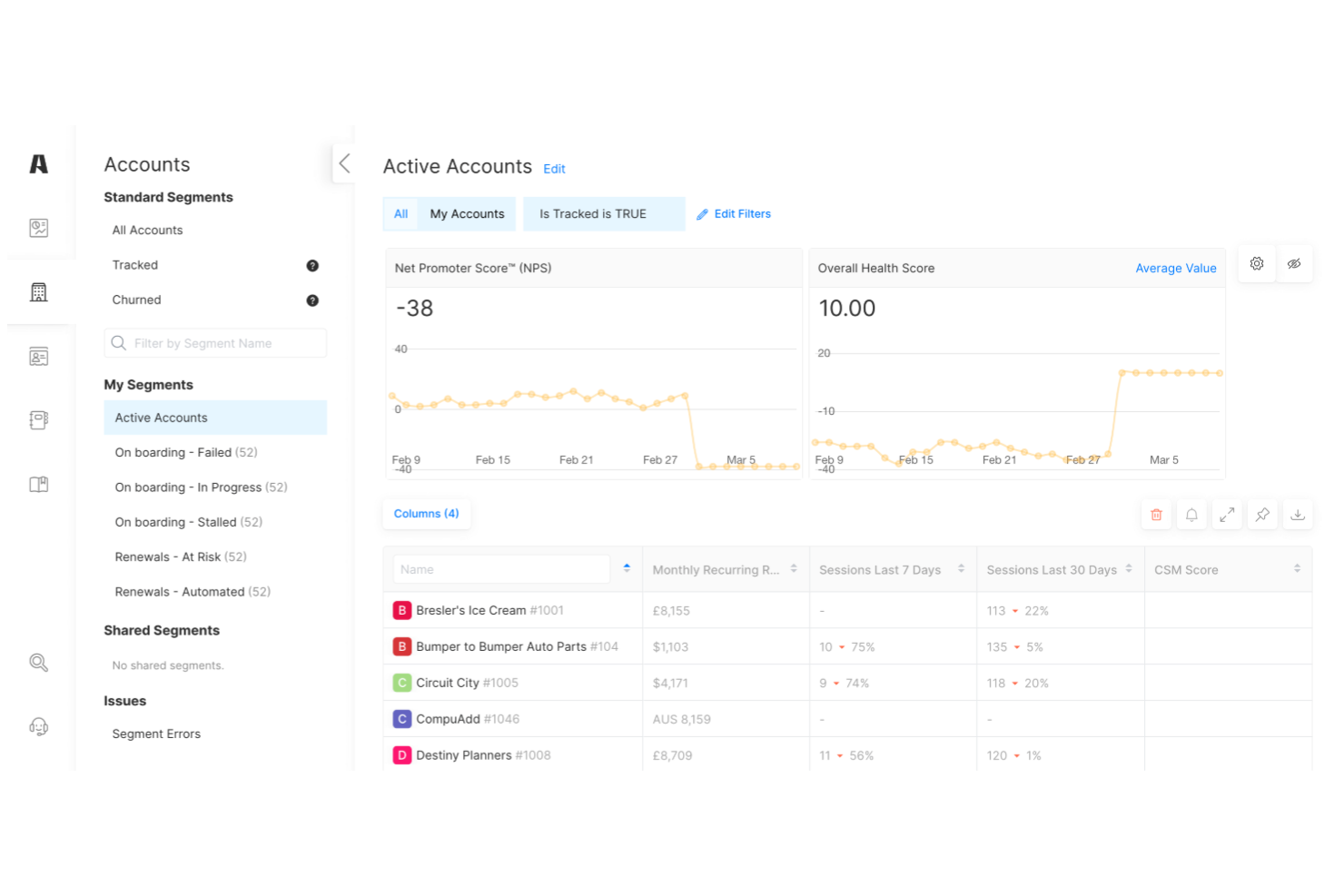Pin the Active Accounts view
This screenshot has height=896, width=1344.
1262,514
